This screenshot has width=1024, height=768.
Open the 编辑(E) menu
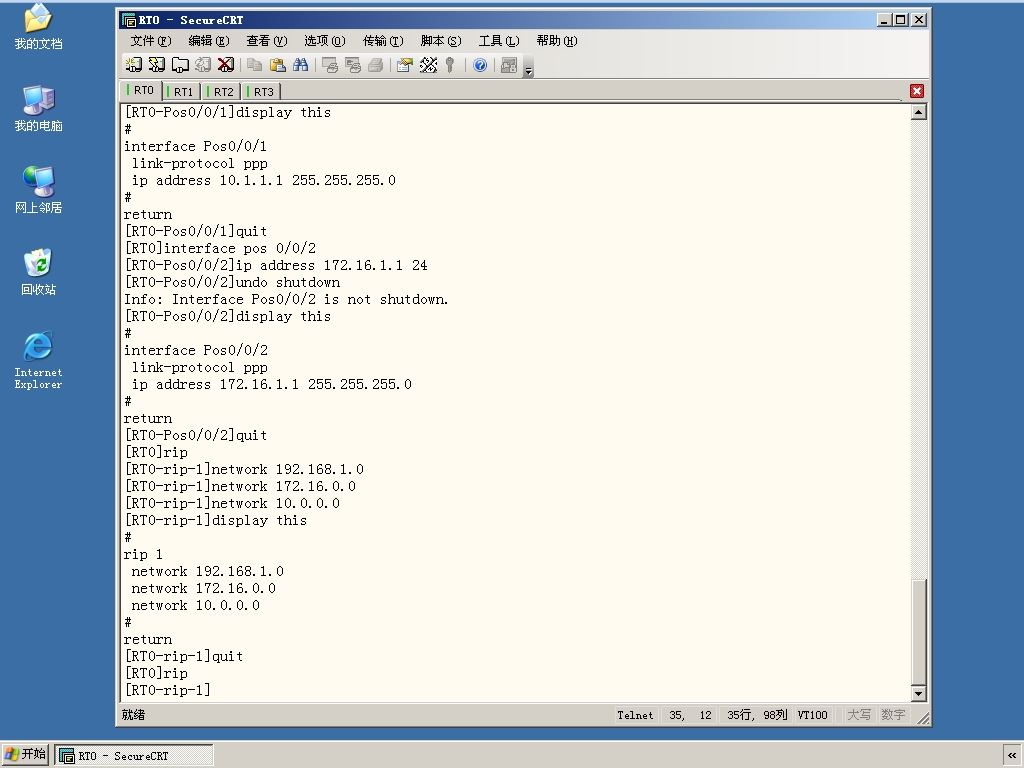click(209, 41)
